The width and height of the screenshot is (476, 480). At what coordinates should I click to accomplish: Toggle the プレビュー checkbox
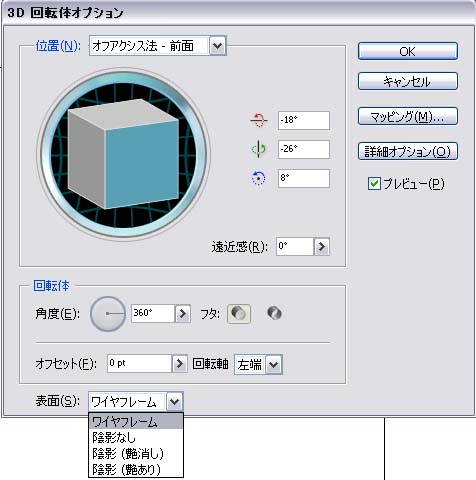[x=374, y=184]
